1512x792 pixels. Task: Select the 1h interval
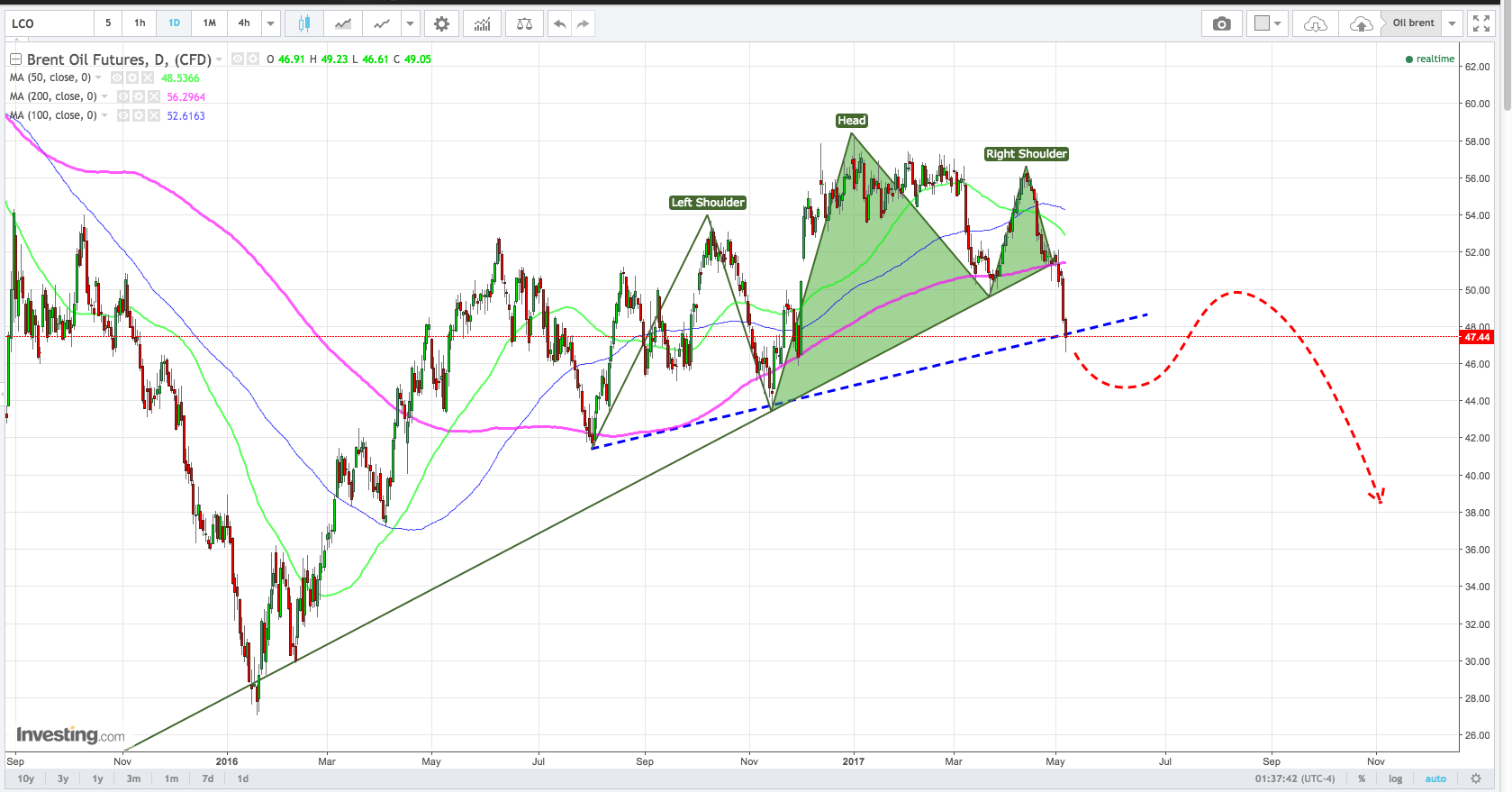pos(140,23)
